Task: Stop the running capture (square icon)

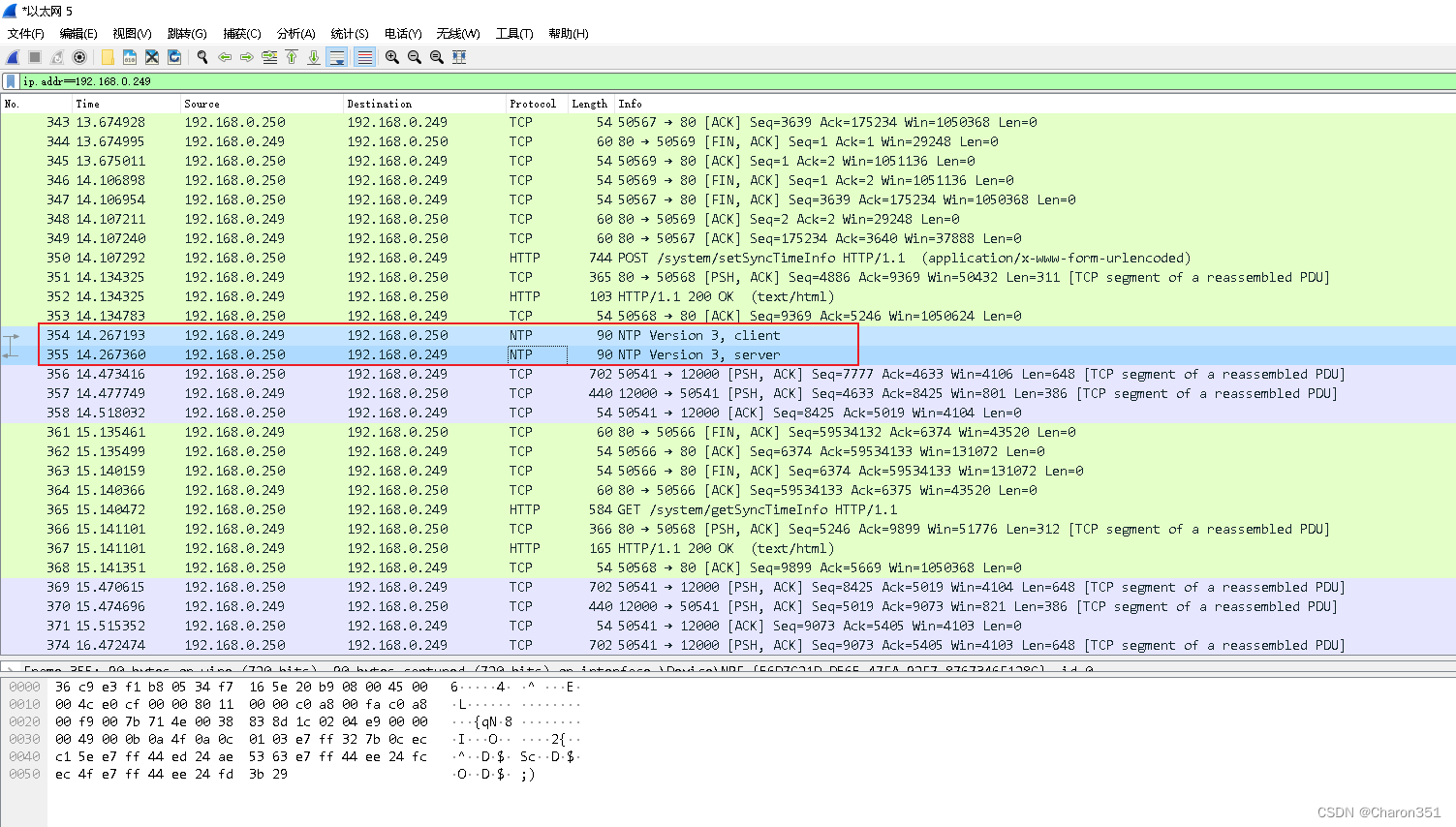Action: coord(35,57)
